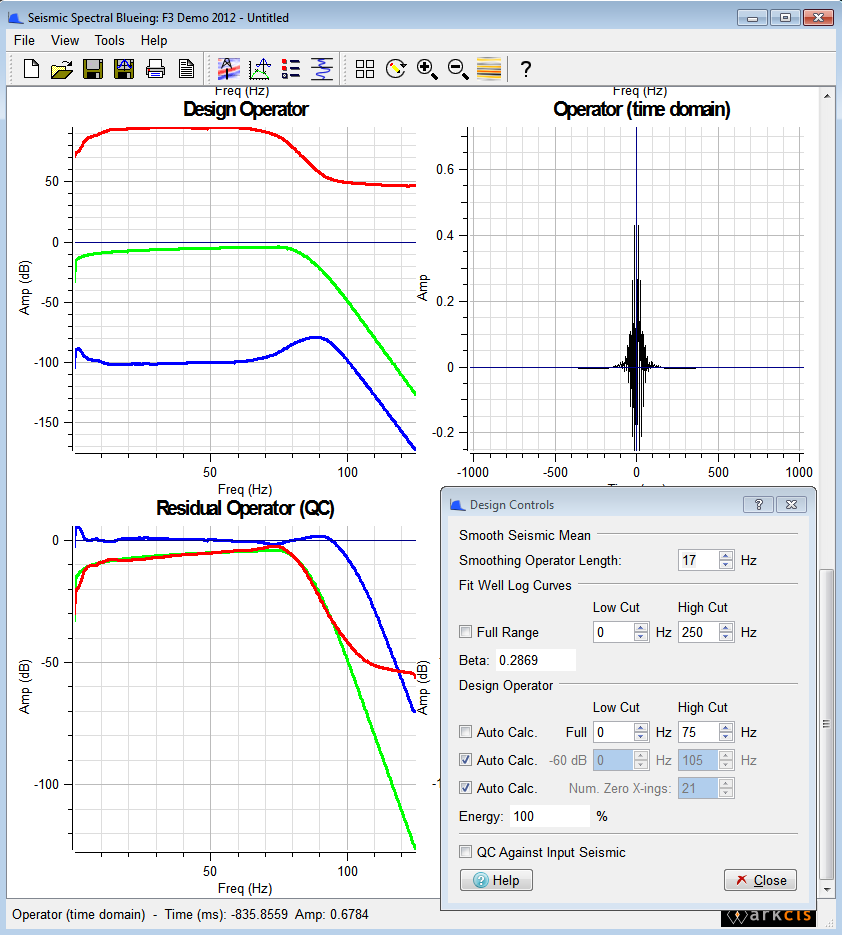
Task: Open the View menu
Action: (x=65, y=41)
